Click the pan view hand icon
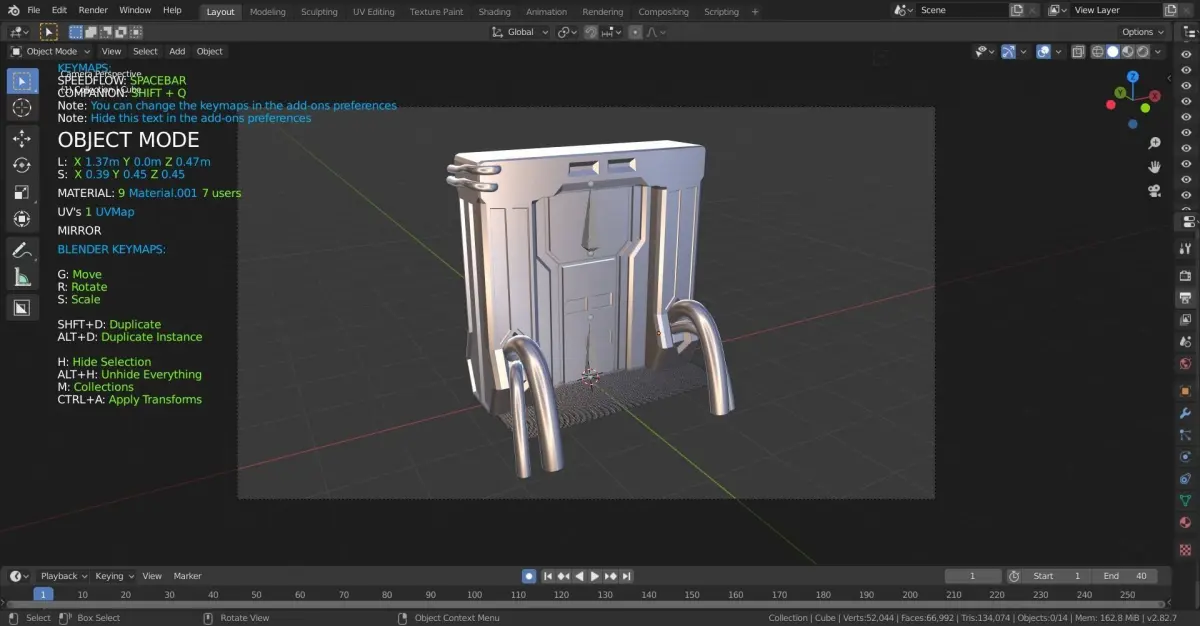1200x626 pixels. (x=1154, y=167)
